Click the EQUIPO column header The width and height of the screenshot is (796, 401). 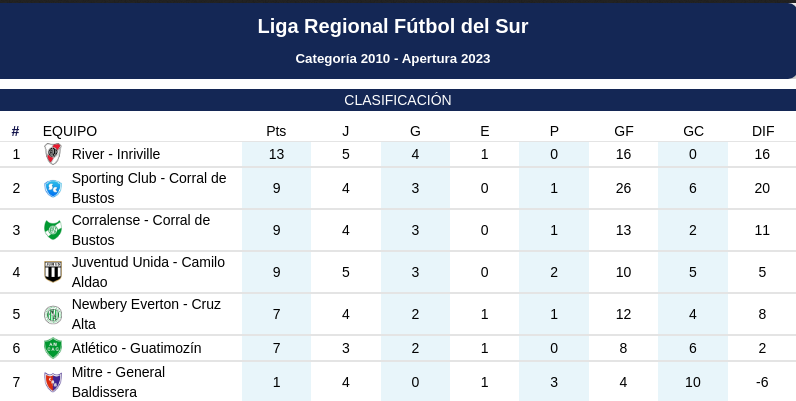(70, 131)
